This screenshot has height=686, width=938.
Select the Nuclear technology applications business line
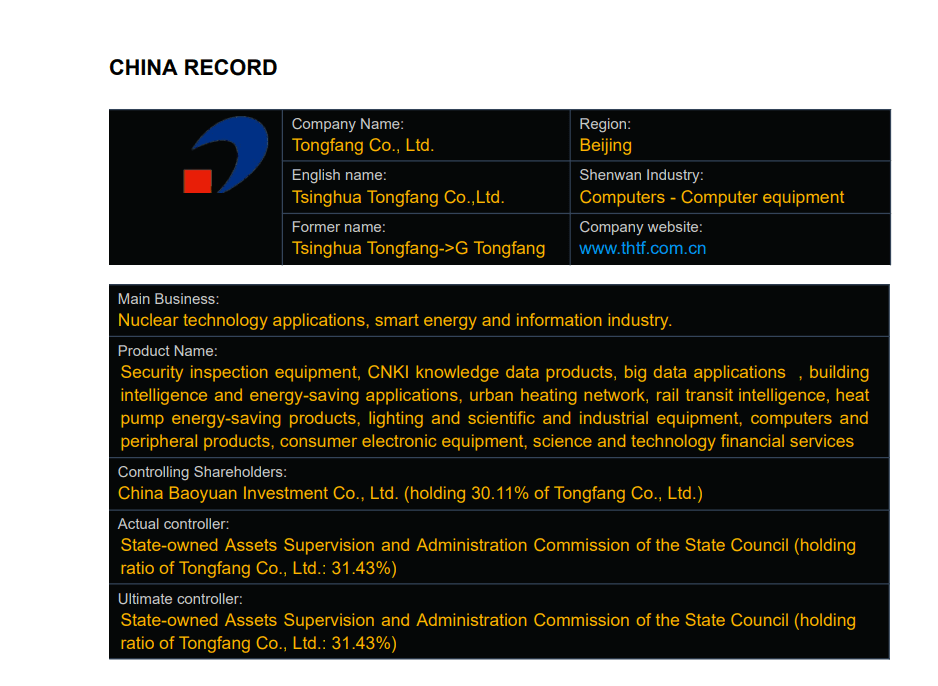(x=394, y=320)
